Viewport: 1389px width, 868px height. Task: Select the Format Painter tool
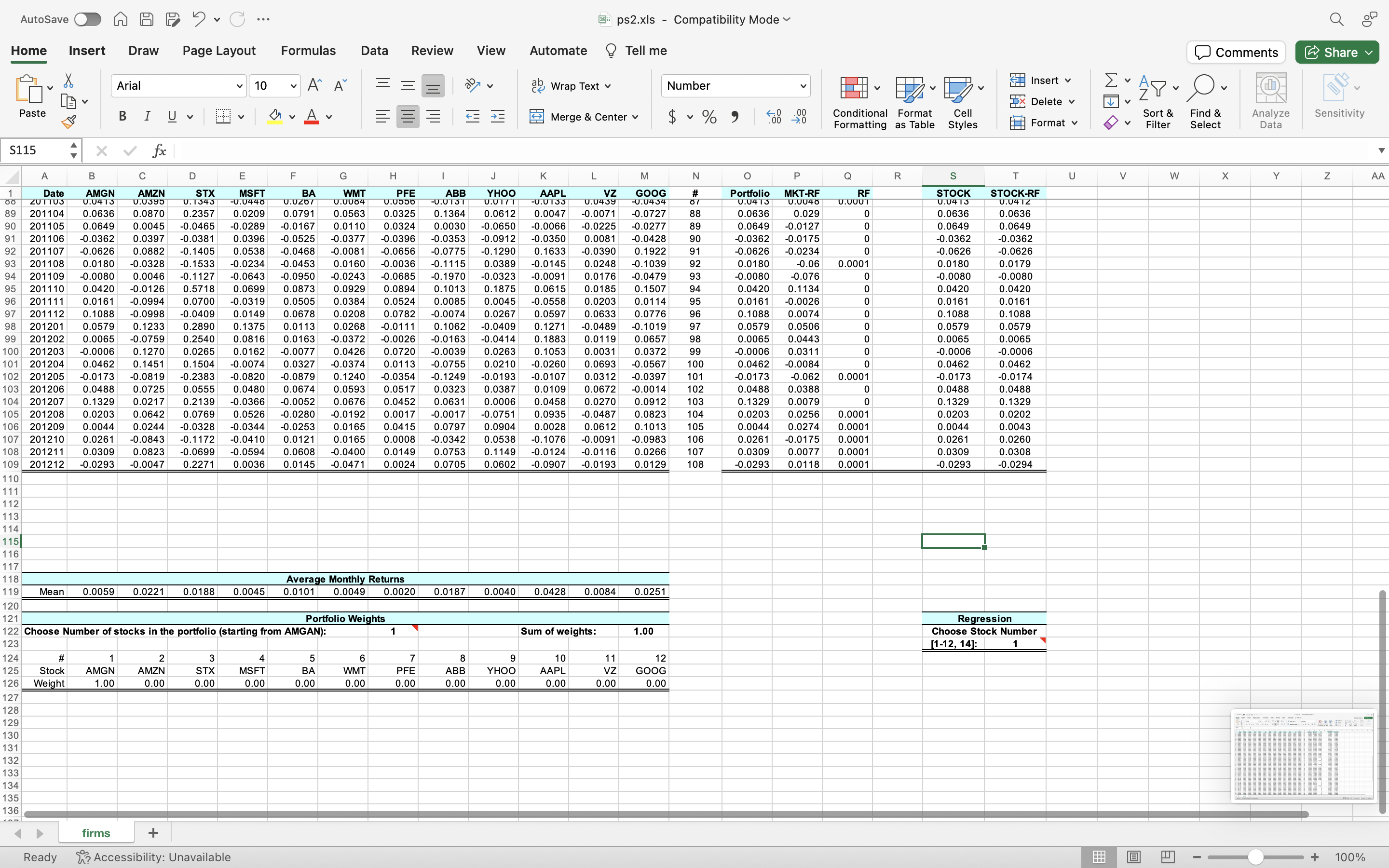pyautogui.click(x=69, y=121)
